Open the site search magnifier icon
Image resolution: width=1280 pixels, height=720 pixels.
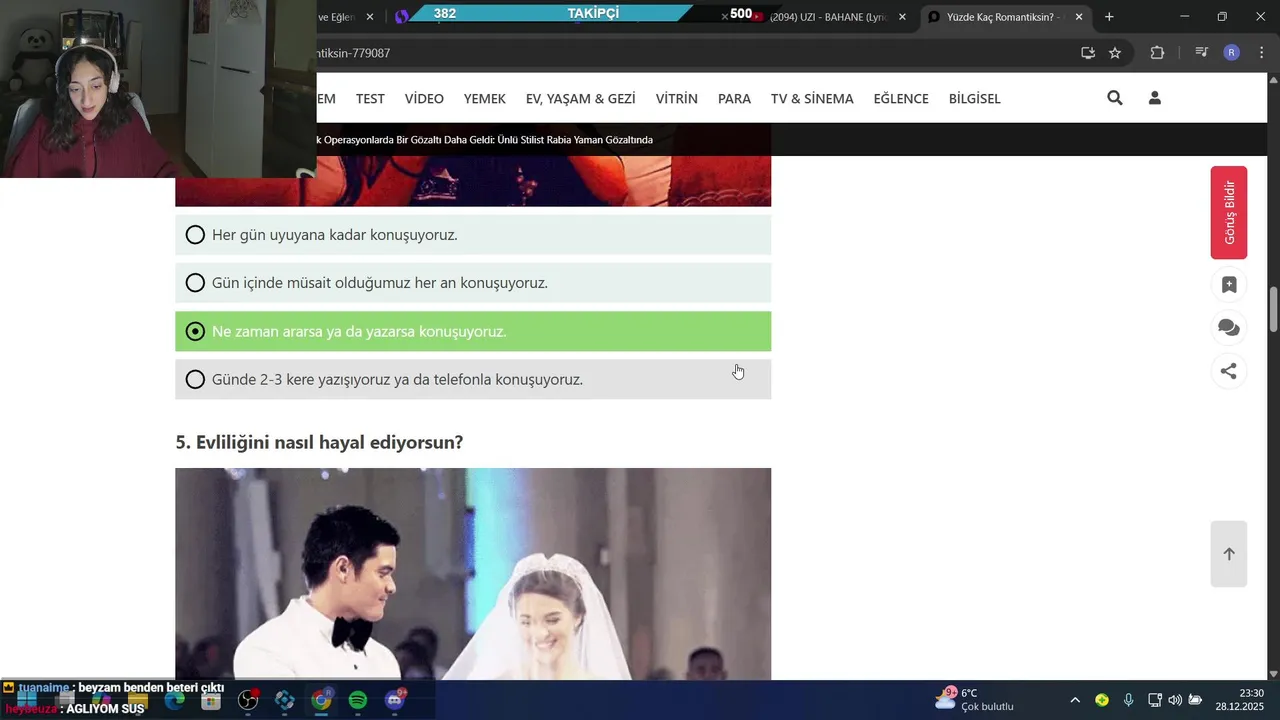tap(1115, 98)
